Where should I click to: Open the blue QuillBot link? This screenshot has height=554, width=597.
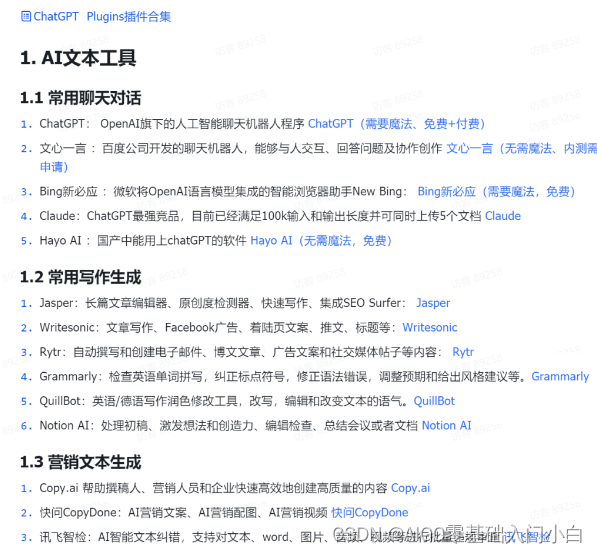pos(434,401)
